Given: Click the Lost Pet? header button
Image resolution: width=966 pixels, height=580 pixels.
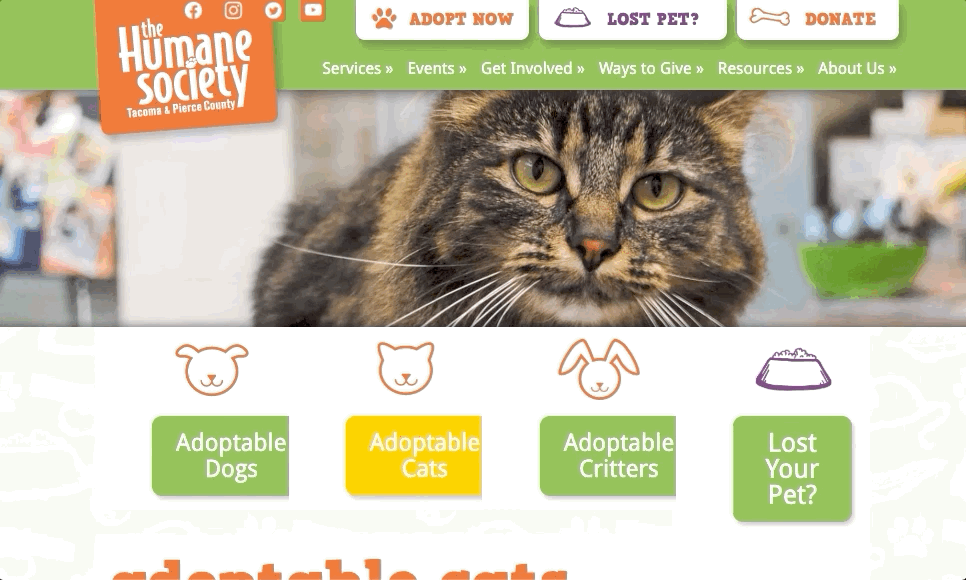Looking at the screenshot, I should [633, 19].
